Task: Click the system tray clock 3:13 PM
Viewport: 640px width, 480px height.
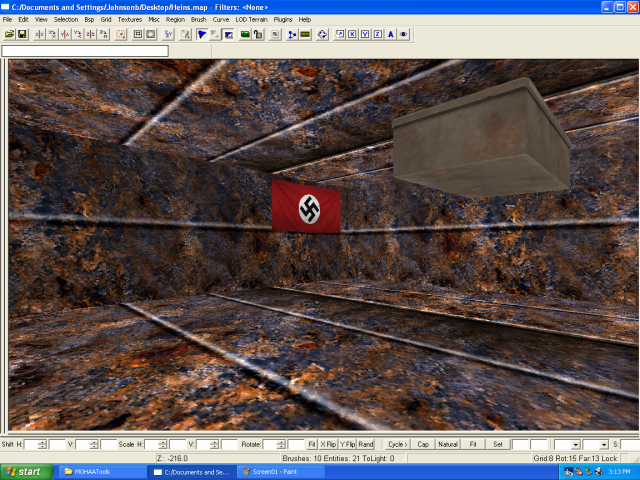Action: pyautogui.click(x=619, y=472)
